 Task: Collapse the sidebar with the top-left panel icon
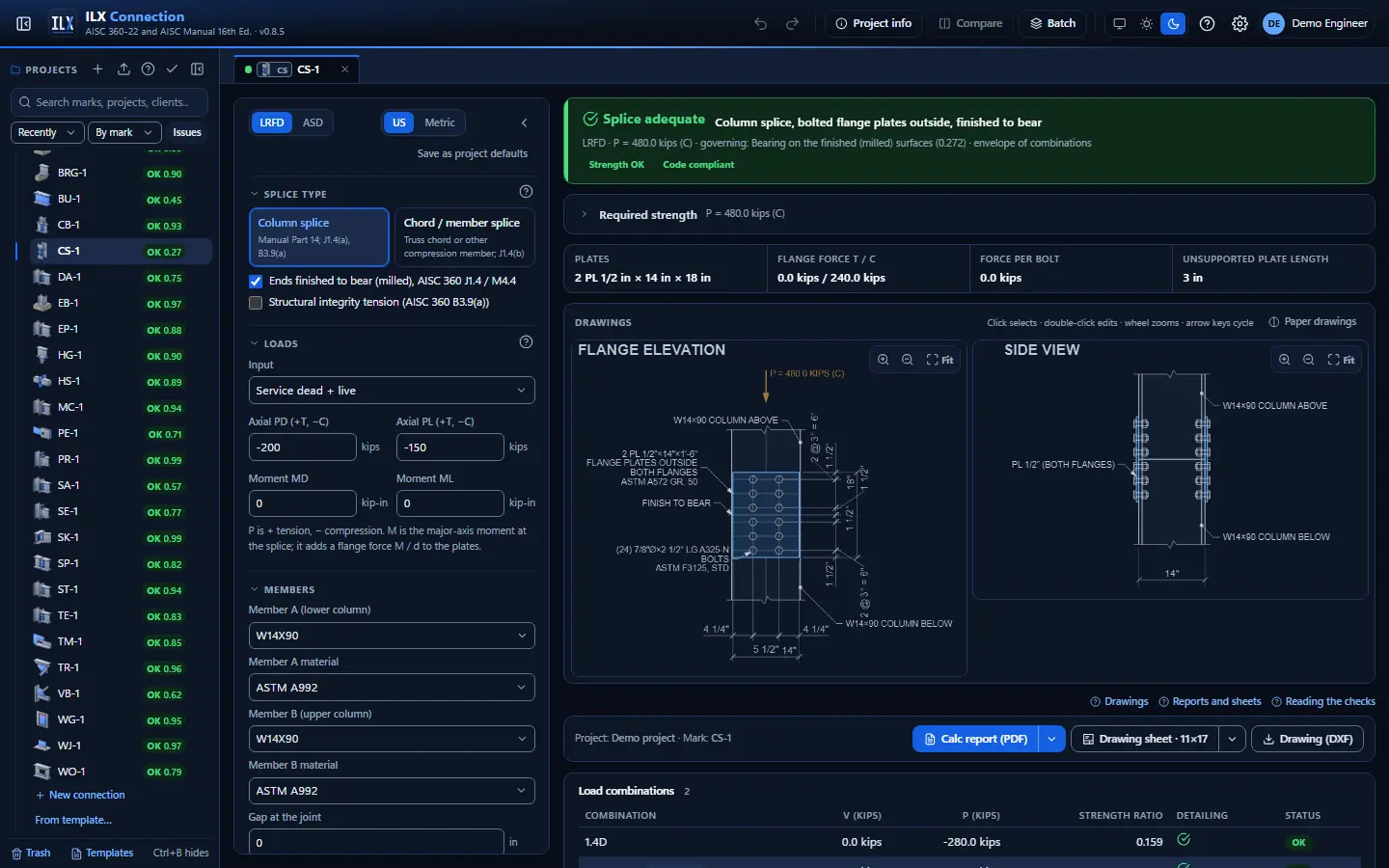point(24,23)
